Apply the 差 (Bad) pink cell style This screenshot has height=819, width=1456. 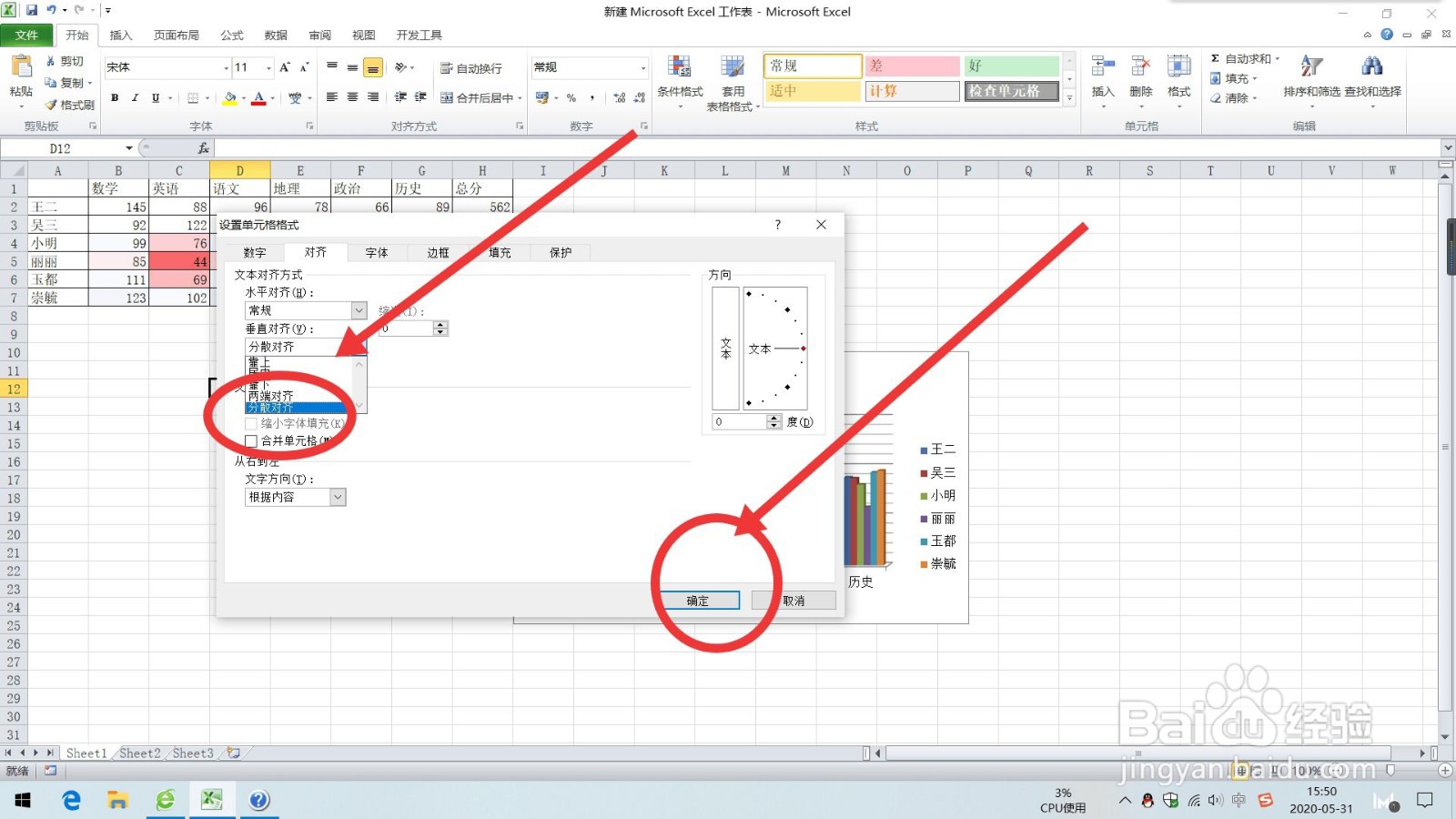pos(913,66)
